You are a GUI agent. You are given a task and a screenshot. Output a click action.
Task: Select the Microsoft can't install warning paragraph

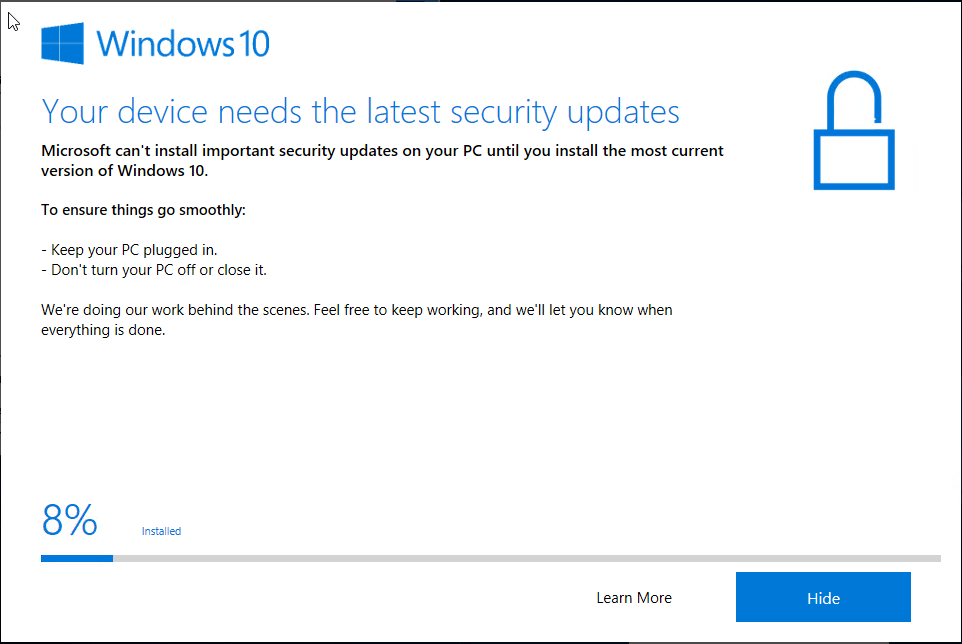click(x=380, y=160)
